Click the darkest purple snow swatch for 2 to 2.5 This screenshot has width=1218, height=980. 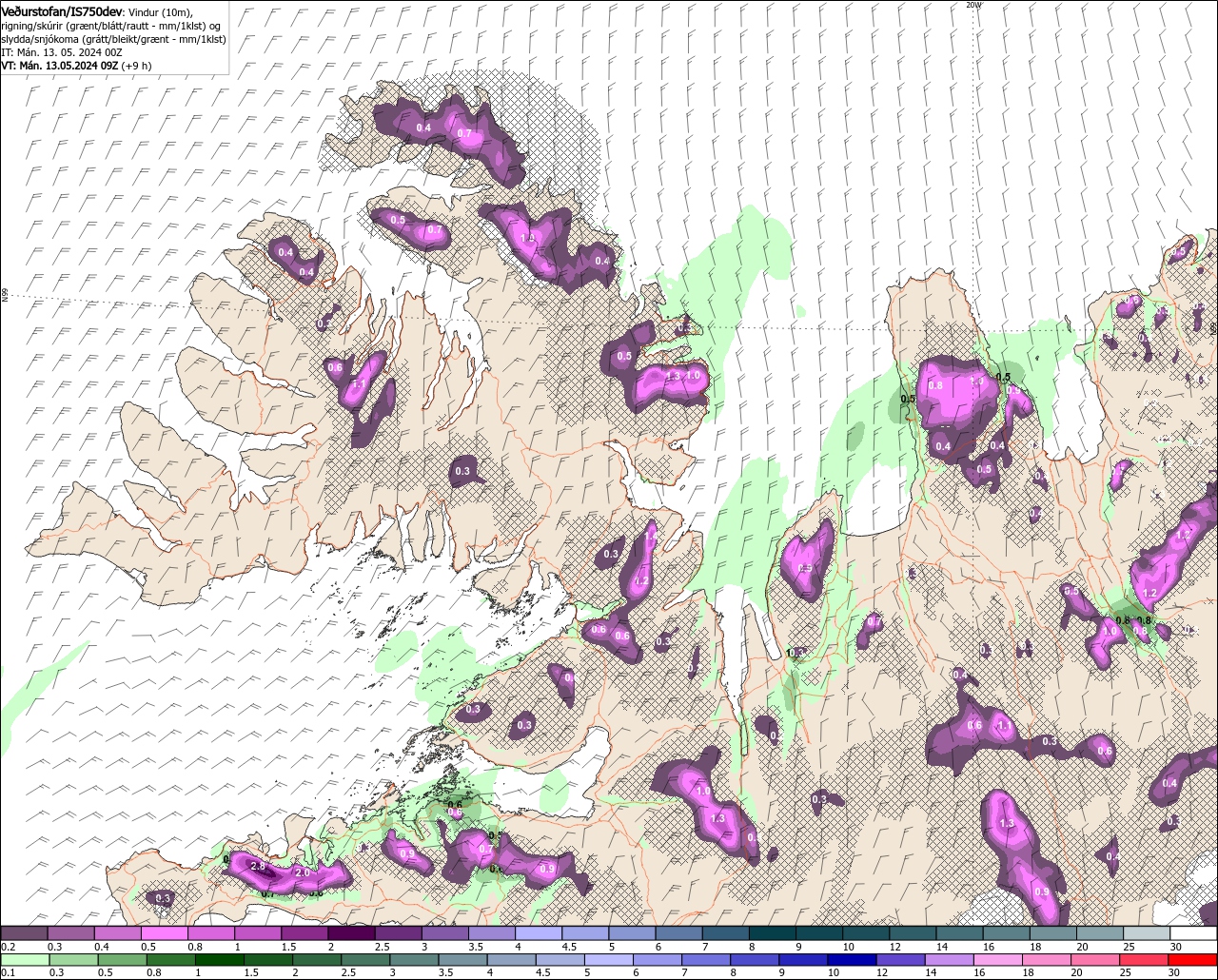click(x=352, y=933)
